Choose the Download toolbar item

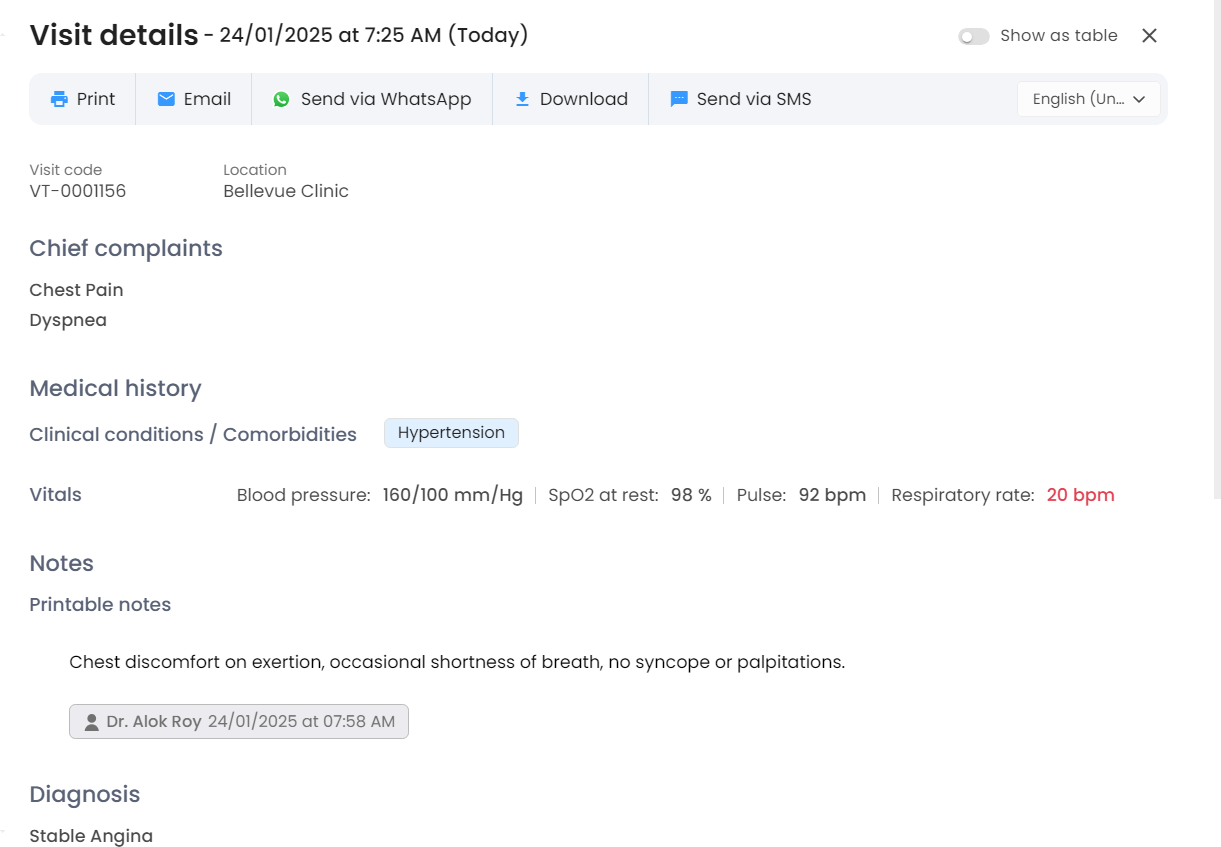[583, 99]
